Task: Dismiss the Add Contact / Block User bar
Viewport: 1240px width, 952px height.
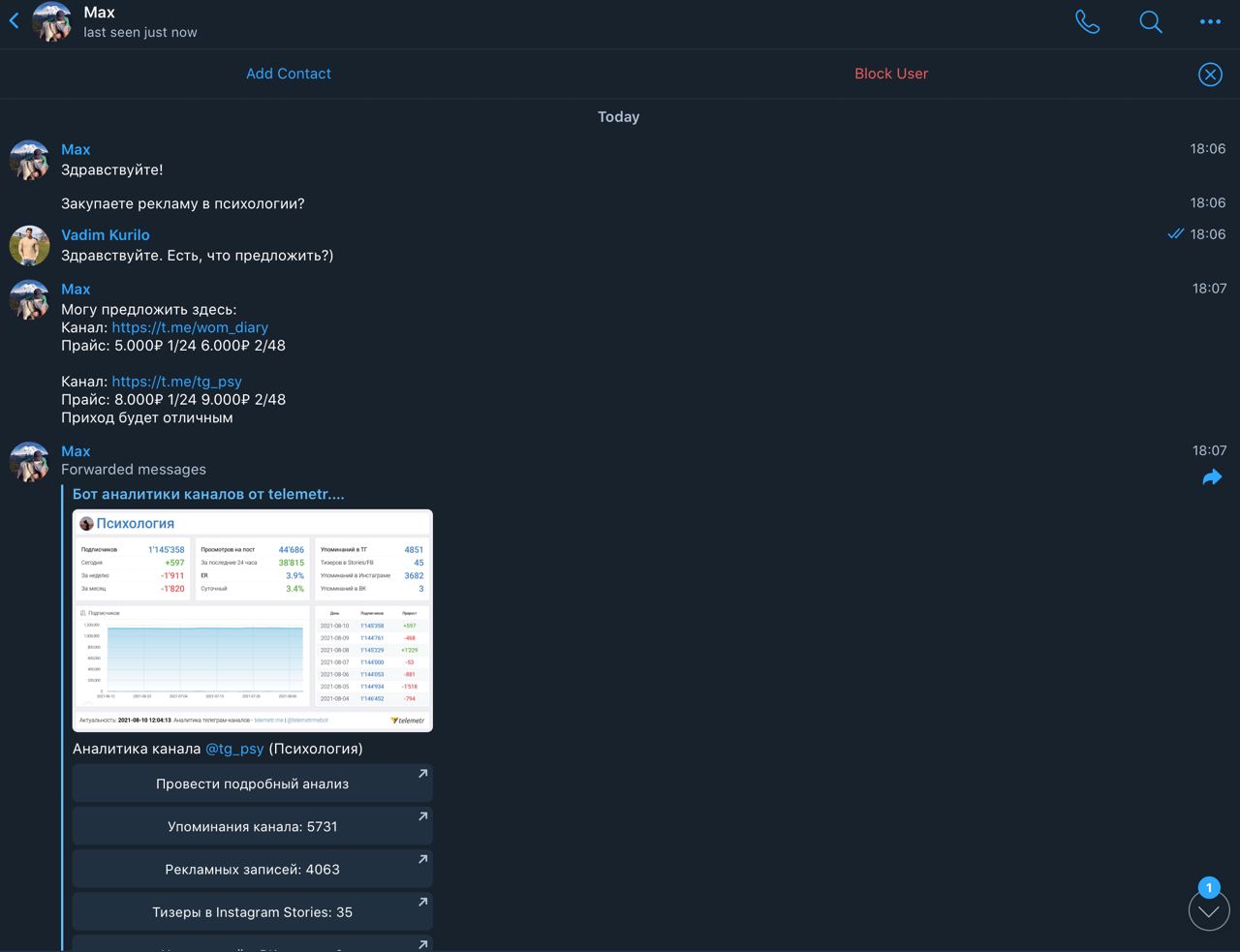Action: pyautogui.click(x=1210, y=75)
